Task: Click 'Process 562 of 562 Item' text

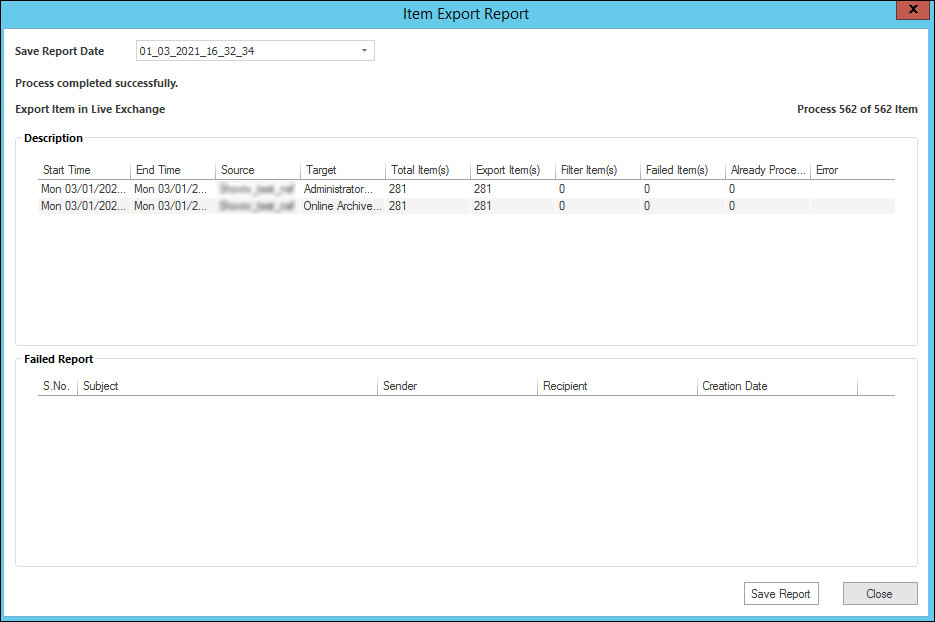Action: click(857, 109)
